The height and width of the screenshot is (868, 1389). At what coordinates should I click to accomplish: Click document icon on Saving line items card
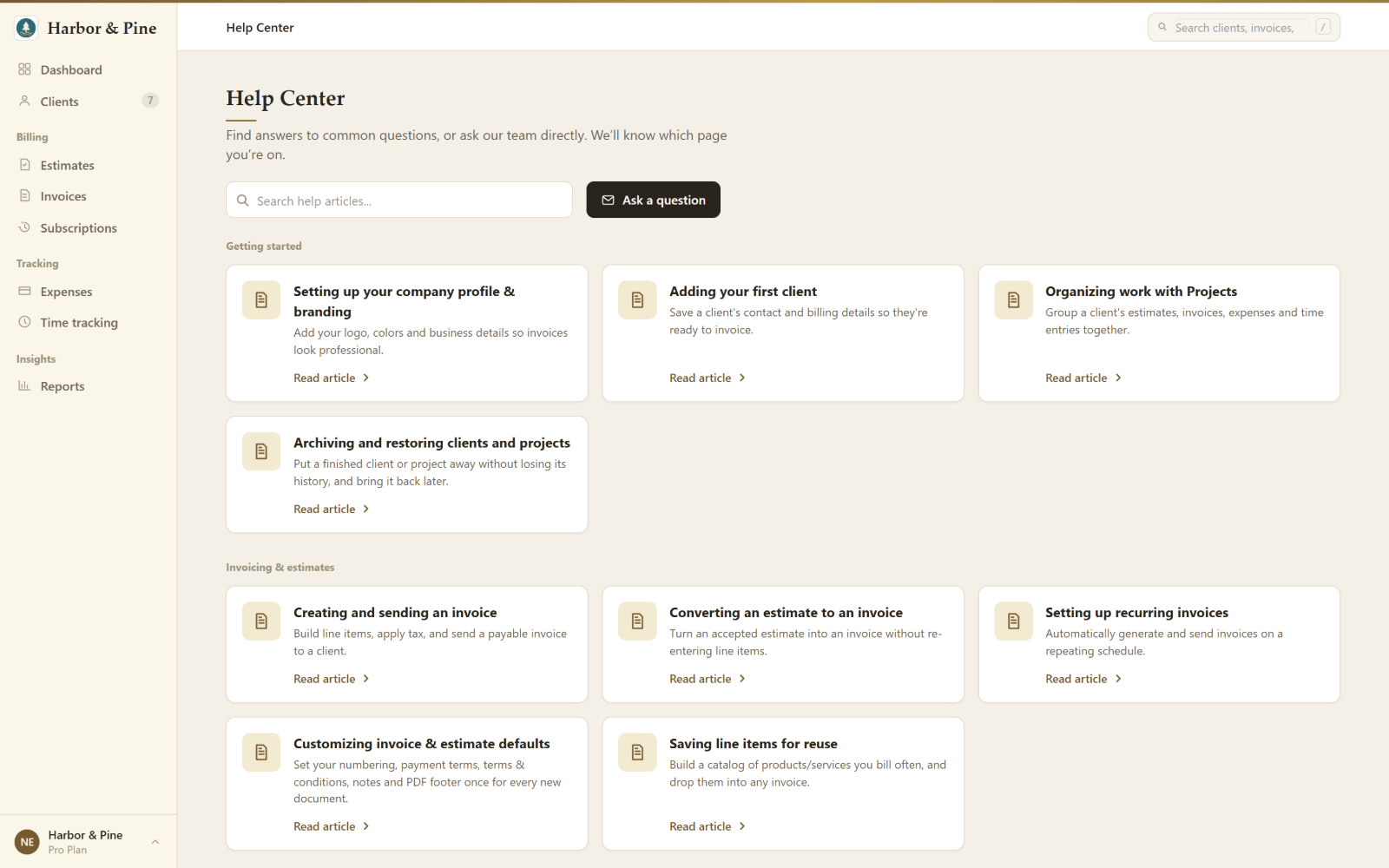tap(637, 753)
